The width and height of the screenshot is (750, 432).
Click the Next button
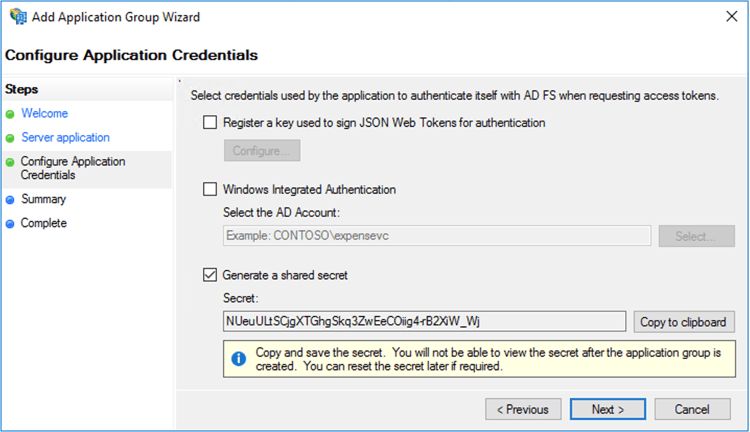coord(608,409)
